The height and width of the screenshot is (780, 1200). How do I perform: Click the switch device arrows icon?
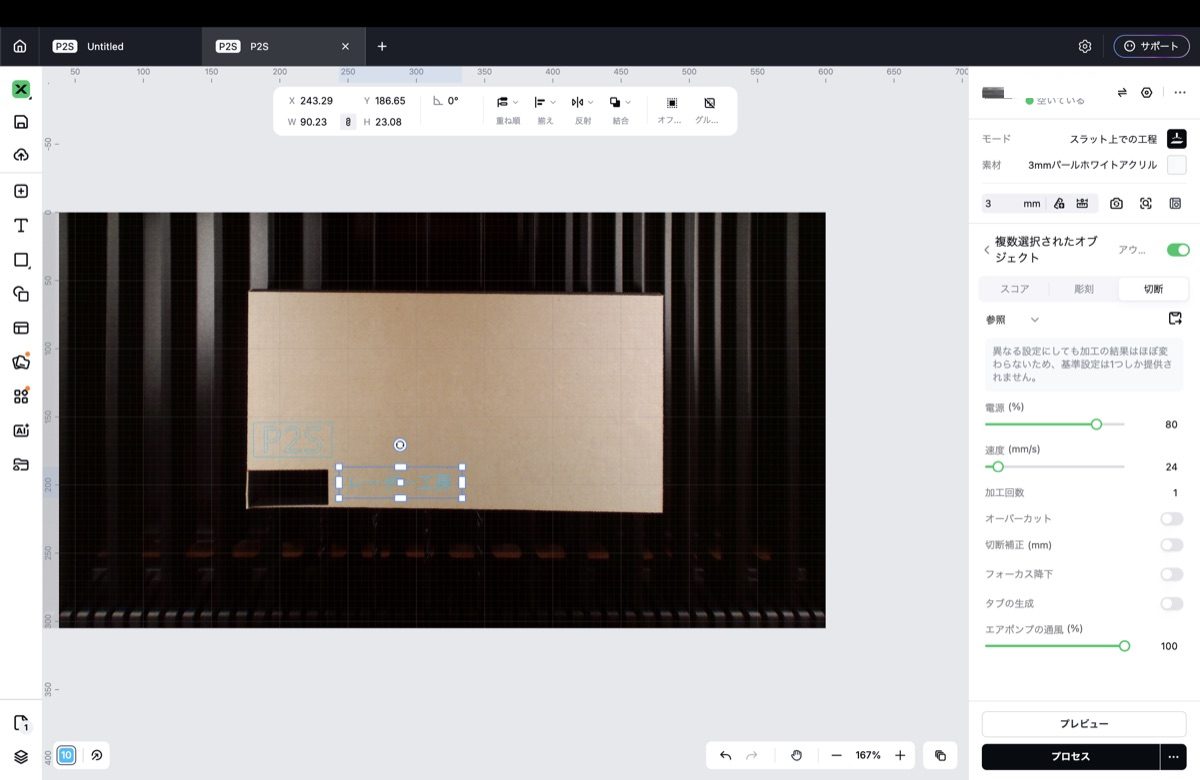[x=1122, y=92]
